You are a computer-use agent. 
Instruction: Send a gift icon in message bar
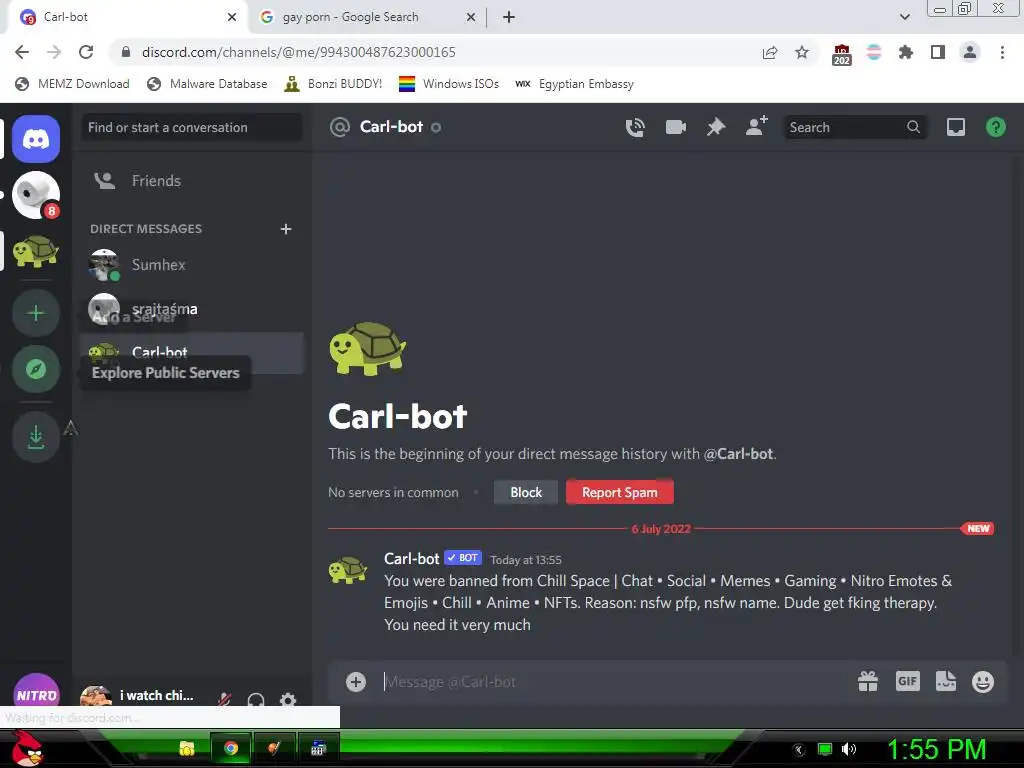[868, 682]
